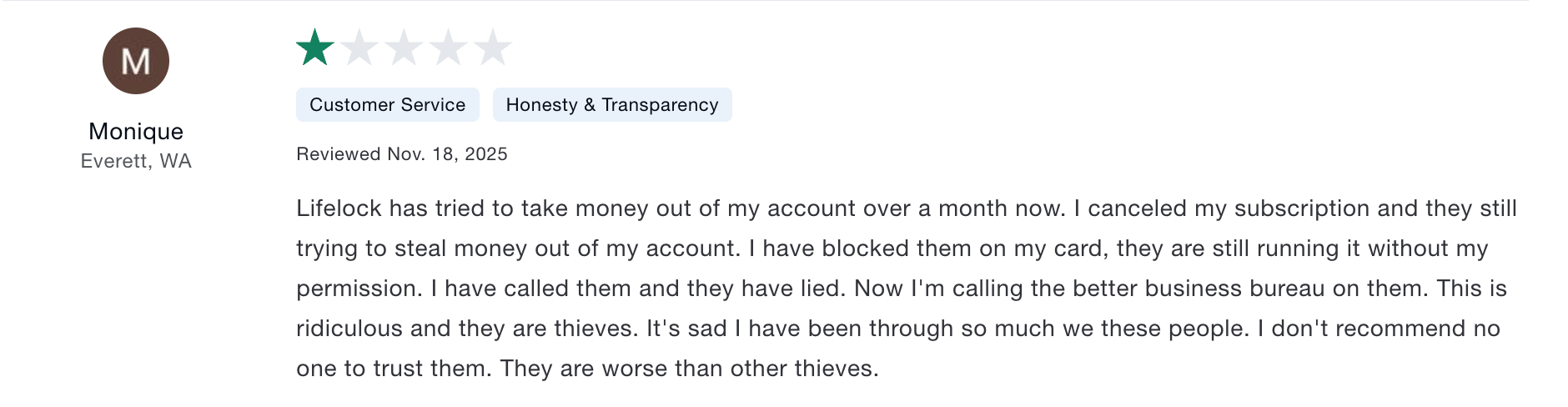Click the Customer Service tag

point(387,105)
